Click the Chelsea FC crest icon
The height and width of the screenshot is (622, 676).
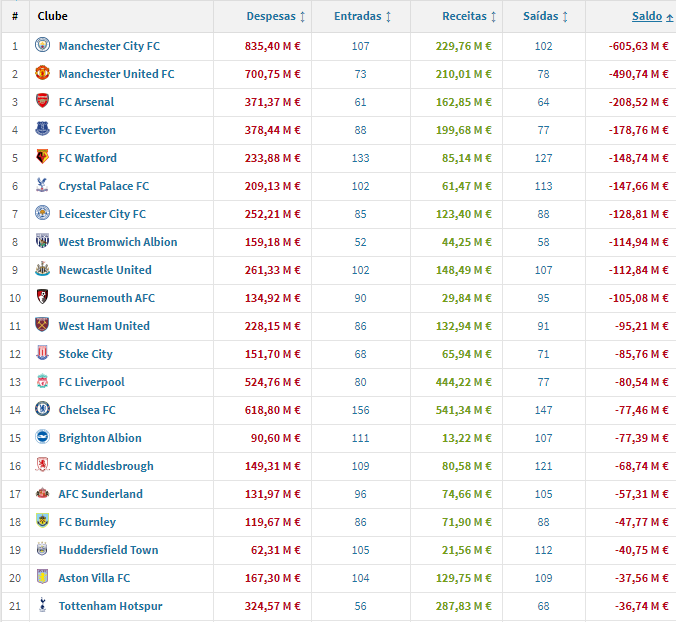coord(42,410)
